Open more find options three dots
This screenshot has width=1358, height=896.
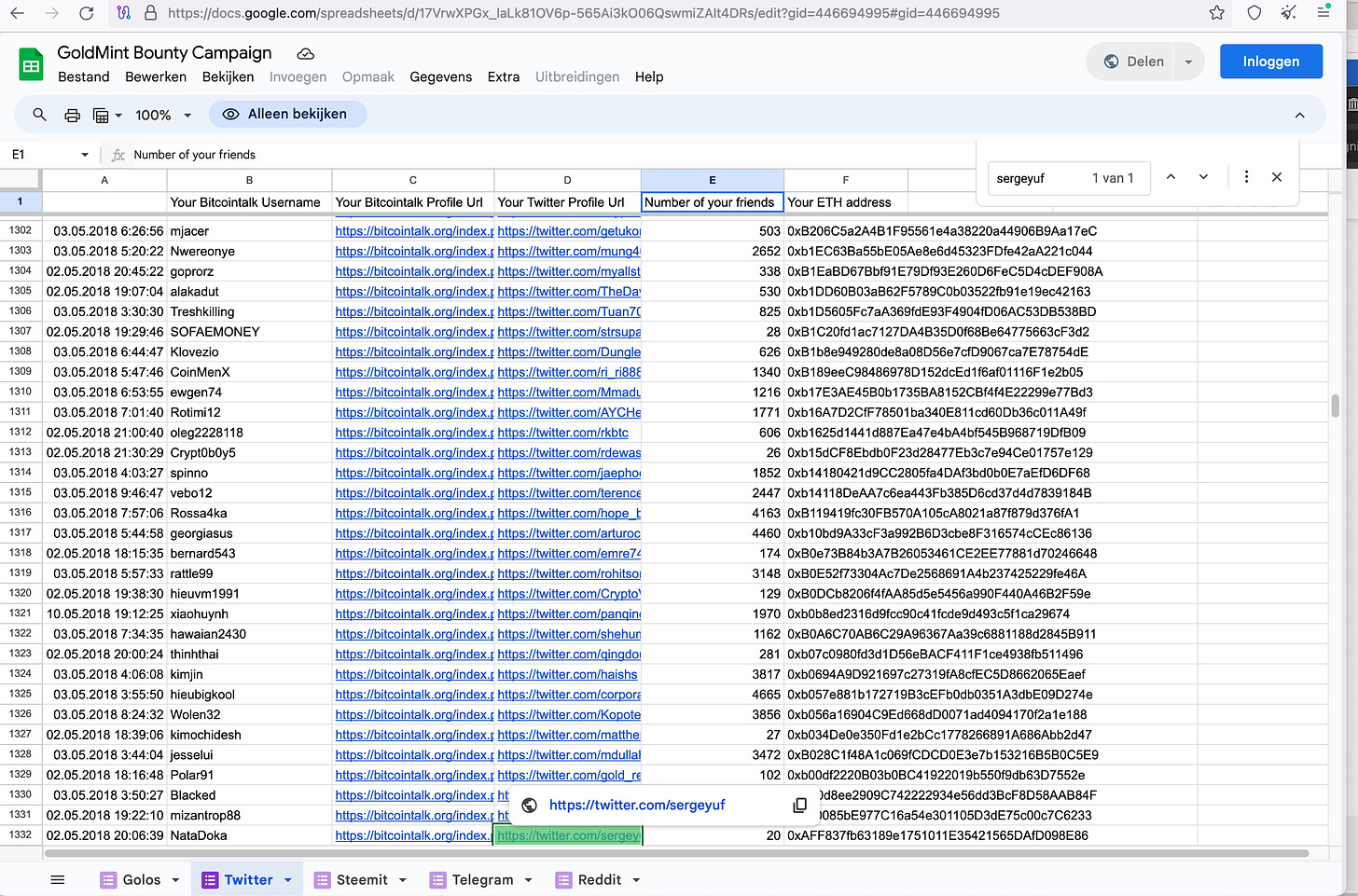pos(1246,177)
